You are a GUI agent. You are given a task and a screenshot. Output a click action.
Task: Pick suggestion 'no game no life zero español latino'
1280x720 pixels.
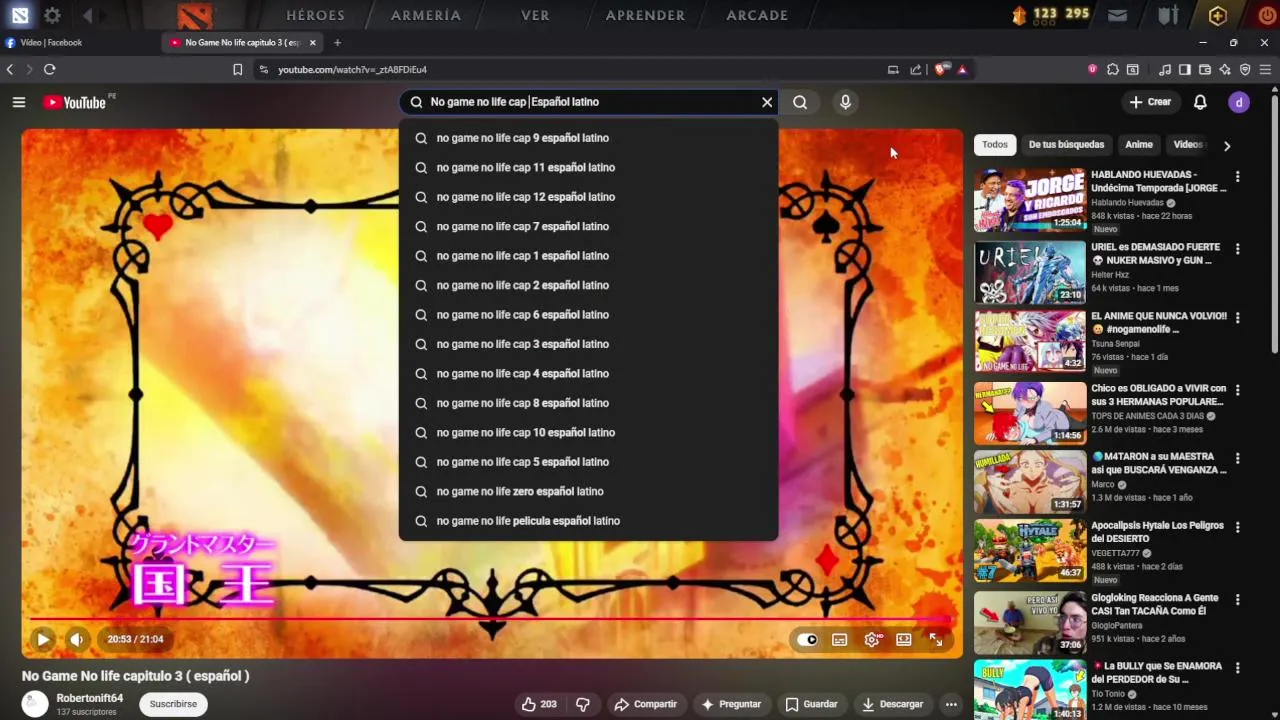(588, 491)
